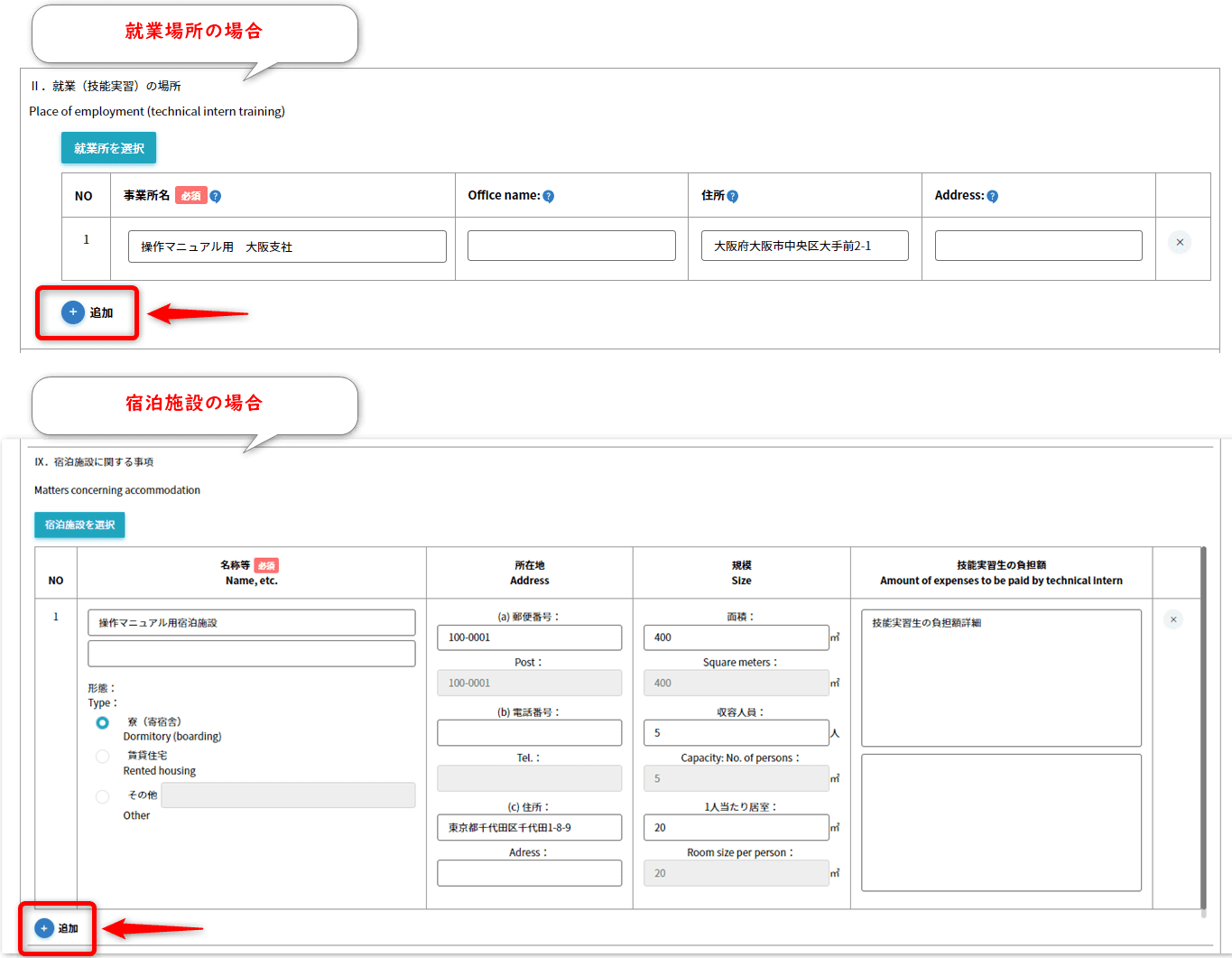Click help icon next to 住所 header

733,196
